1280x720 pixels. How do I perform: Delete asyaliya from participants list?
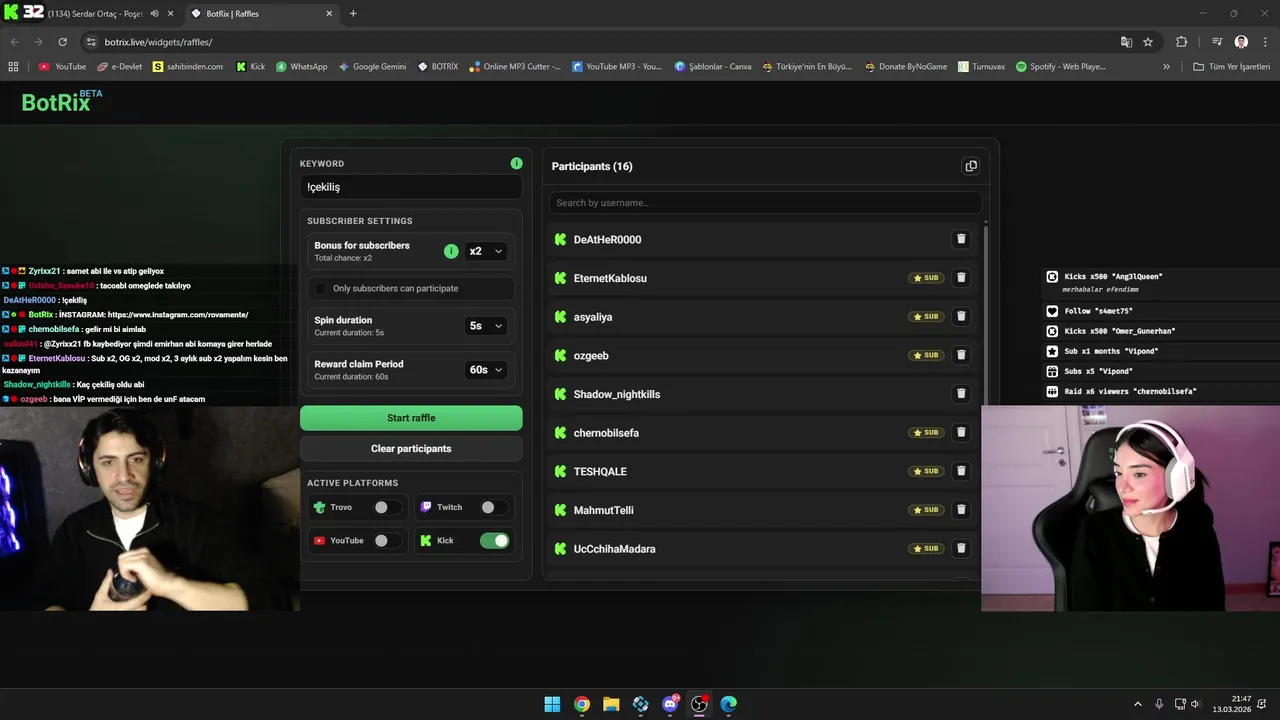pyautogui.click(x=961, y=316)
